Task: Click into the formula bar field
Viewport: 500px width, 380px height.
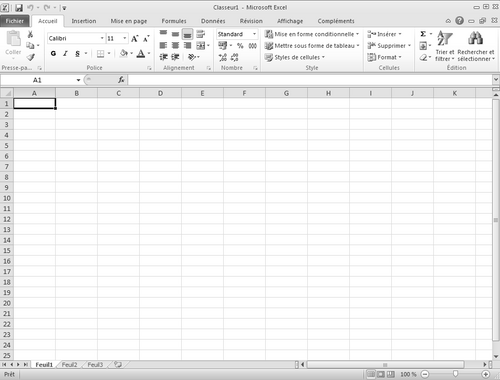Action: click(x=310, y=80)
